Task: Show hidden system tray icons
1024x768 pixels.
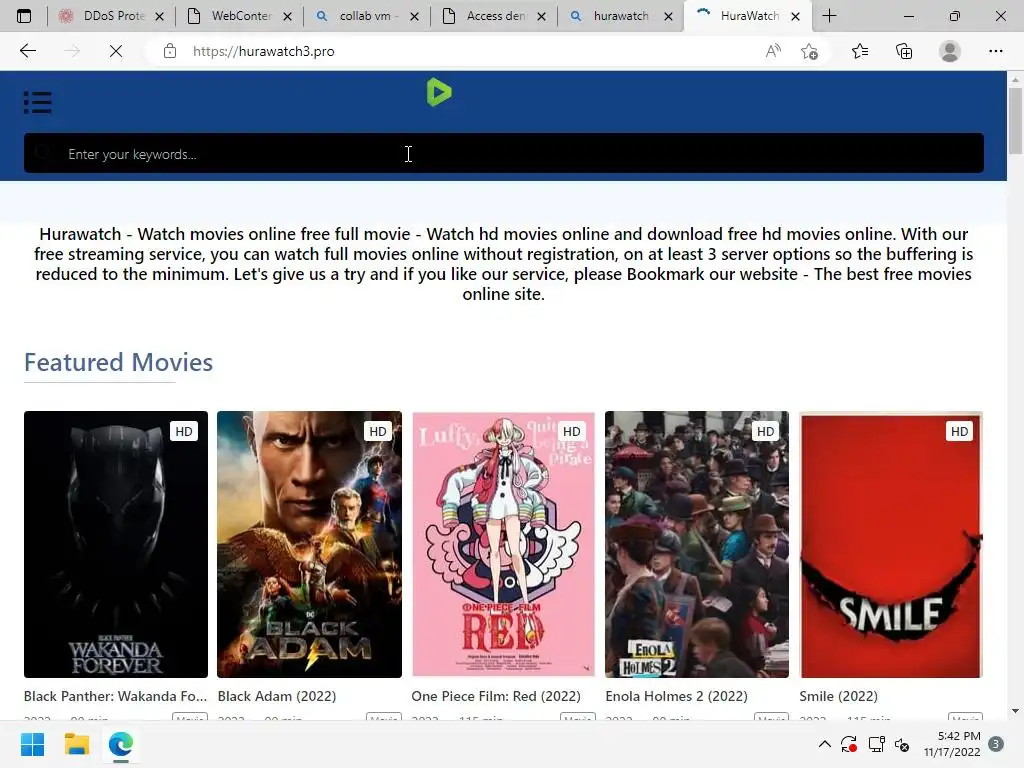Action: coord(825,744)
